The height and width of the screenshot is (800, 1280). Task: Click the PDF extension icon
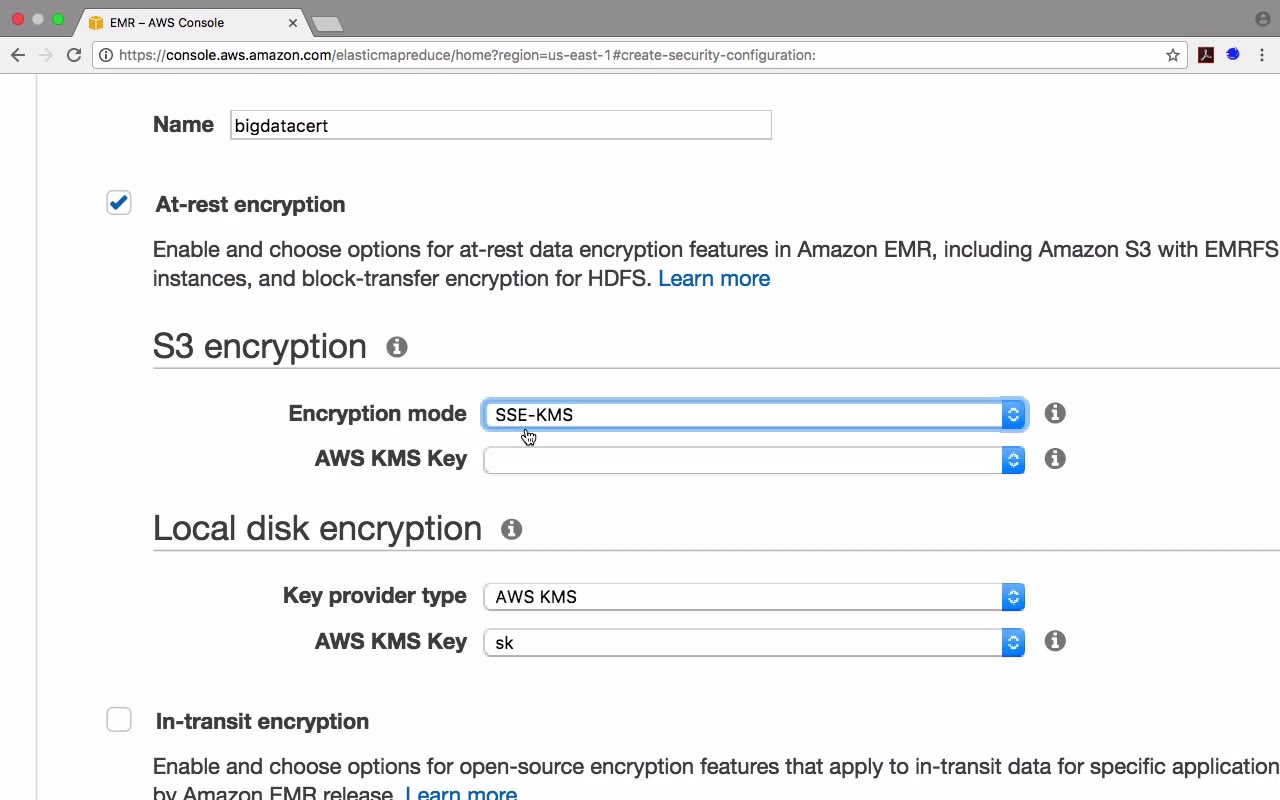pos(1206,55)
